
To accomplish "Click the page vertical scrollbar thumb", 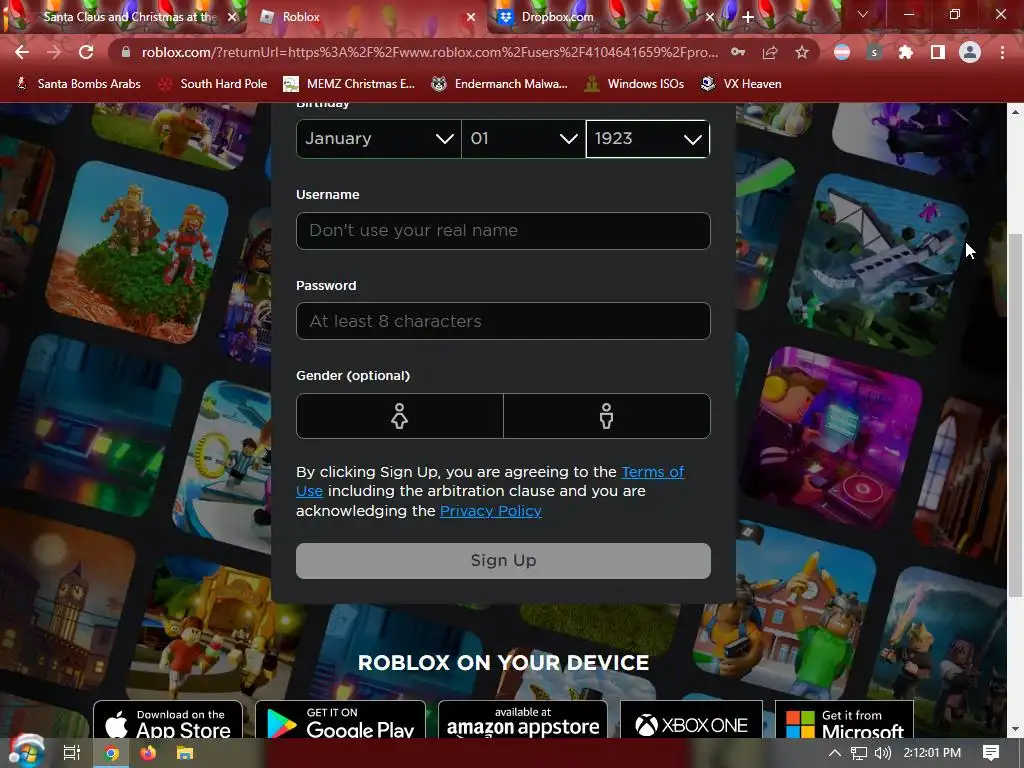I will 1015,415.
